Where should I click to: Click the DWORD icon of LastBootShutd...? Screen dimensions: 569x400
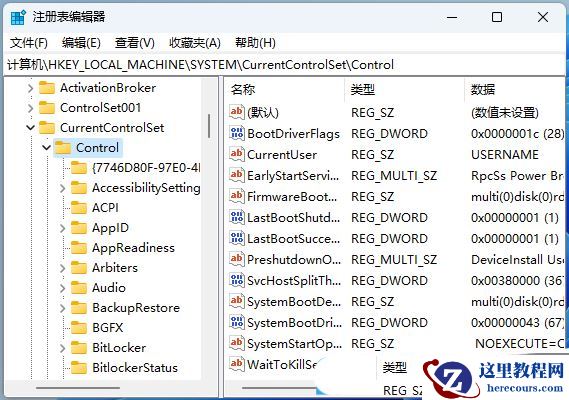click(237, 217)
